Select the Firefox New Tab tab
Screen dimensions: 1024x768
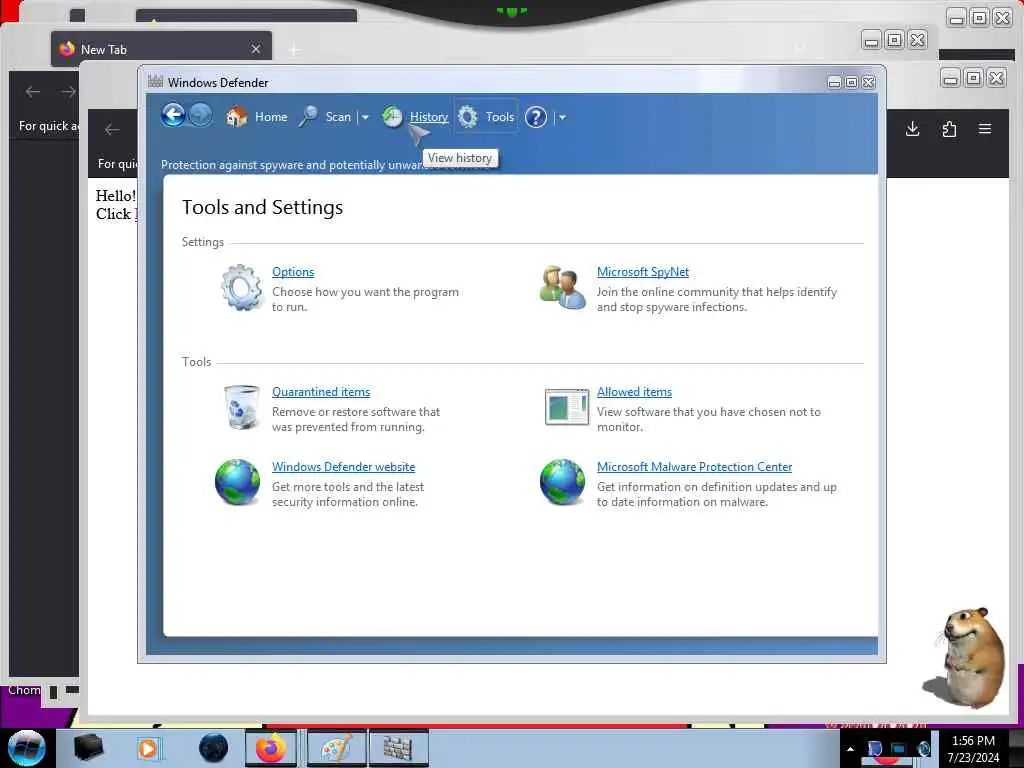pyautogui.click(x=161, y=49)
